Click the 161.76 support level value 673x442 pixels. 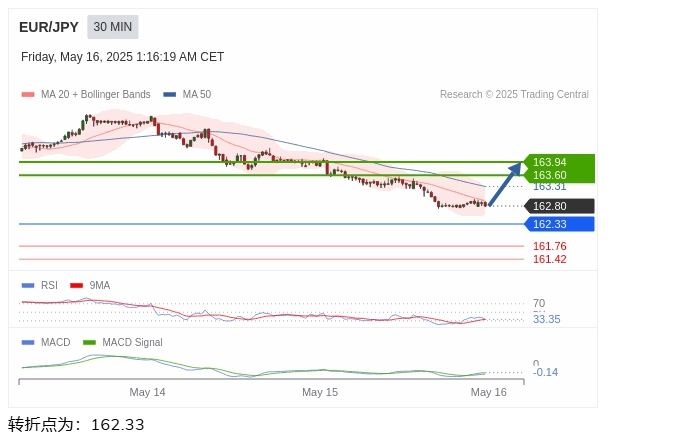(x=550, y=246)
